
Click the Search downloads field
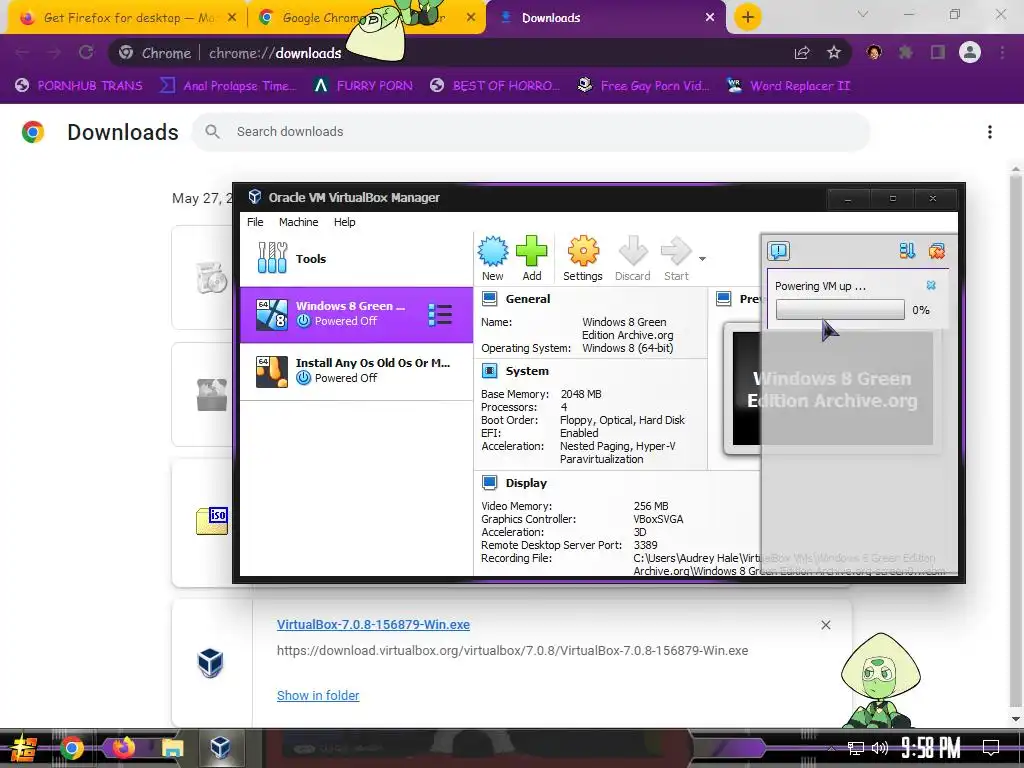pos(530,132)
